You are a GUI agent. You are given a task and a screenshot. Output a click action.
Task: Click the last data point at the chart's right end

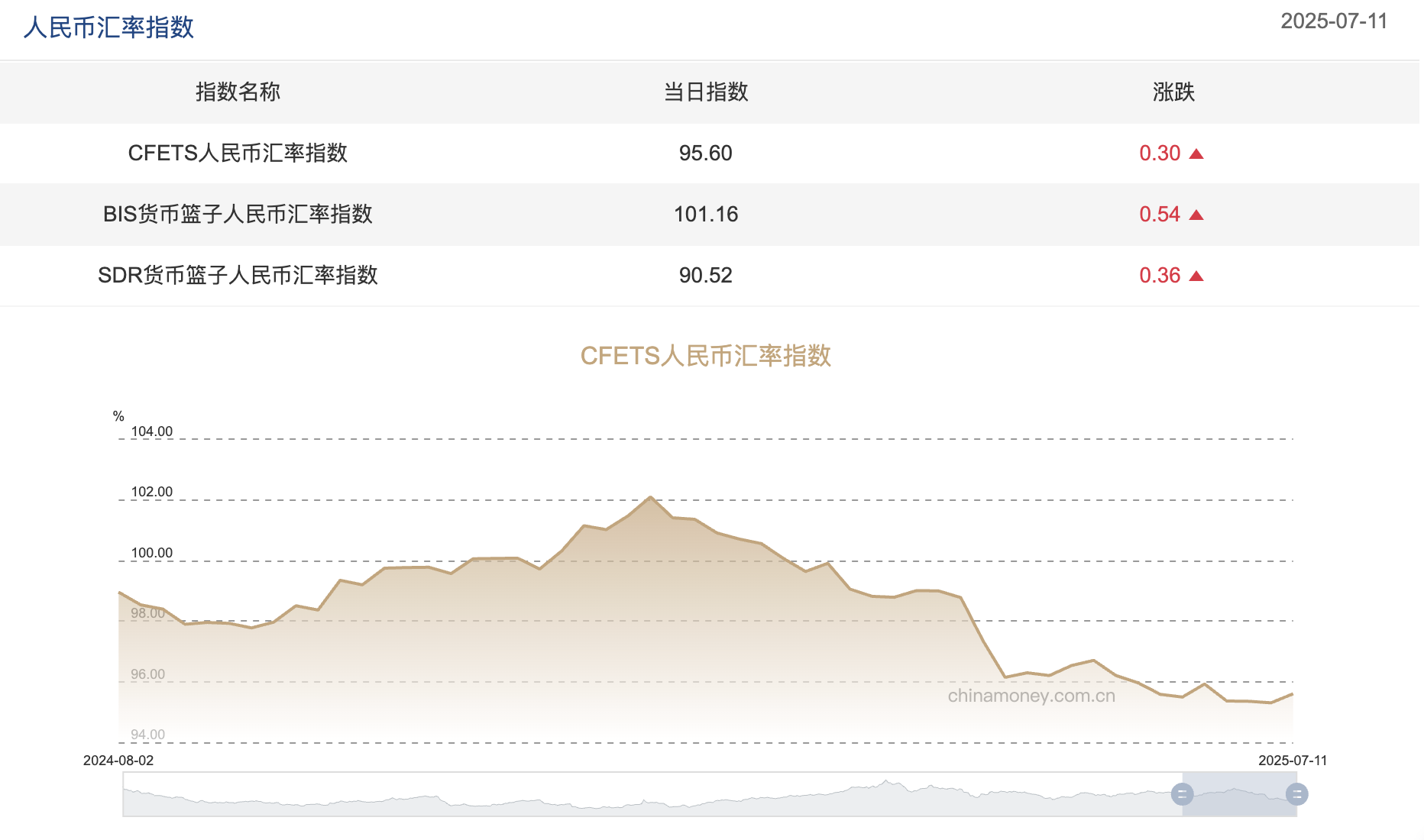(x=1292, y=694)
